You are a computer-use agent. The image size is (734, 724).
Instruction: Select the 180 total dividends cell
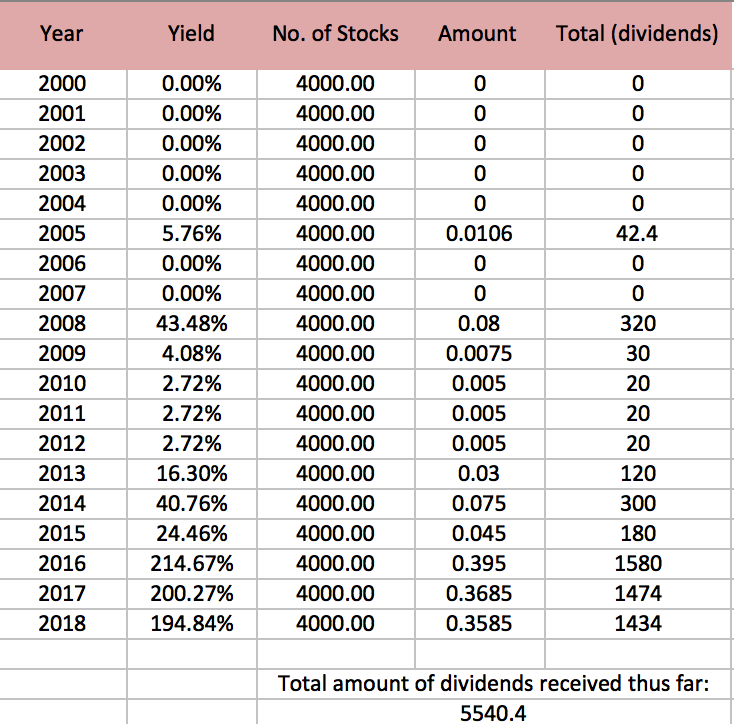[638, 534]
